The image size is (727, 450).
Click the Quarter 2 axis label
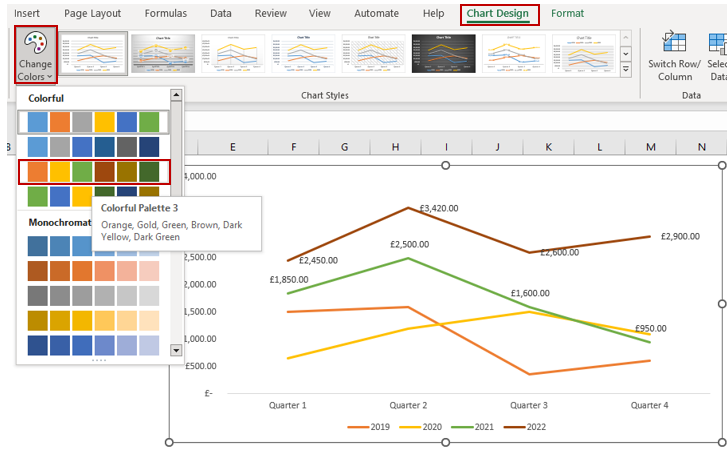point(408,405)
